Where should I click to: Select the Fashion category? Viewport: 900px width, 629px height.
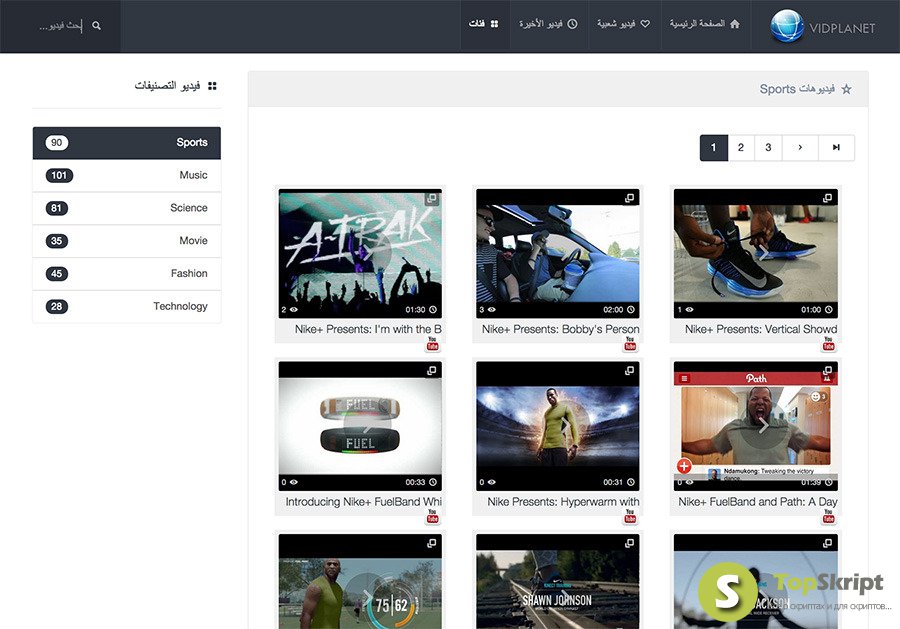click(127, 274)
